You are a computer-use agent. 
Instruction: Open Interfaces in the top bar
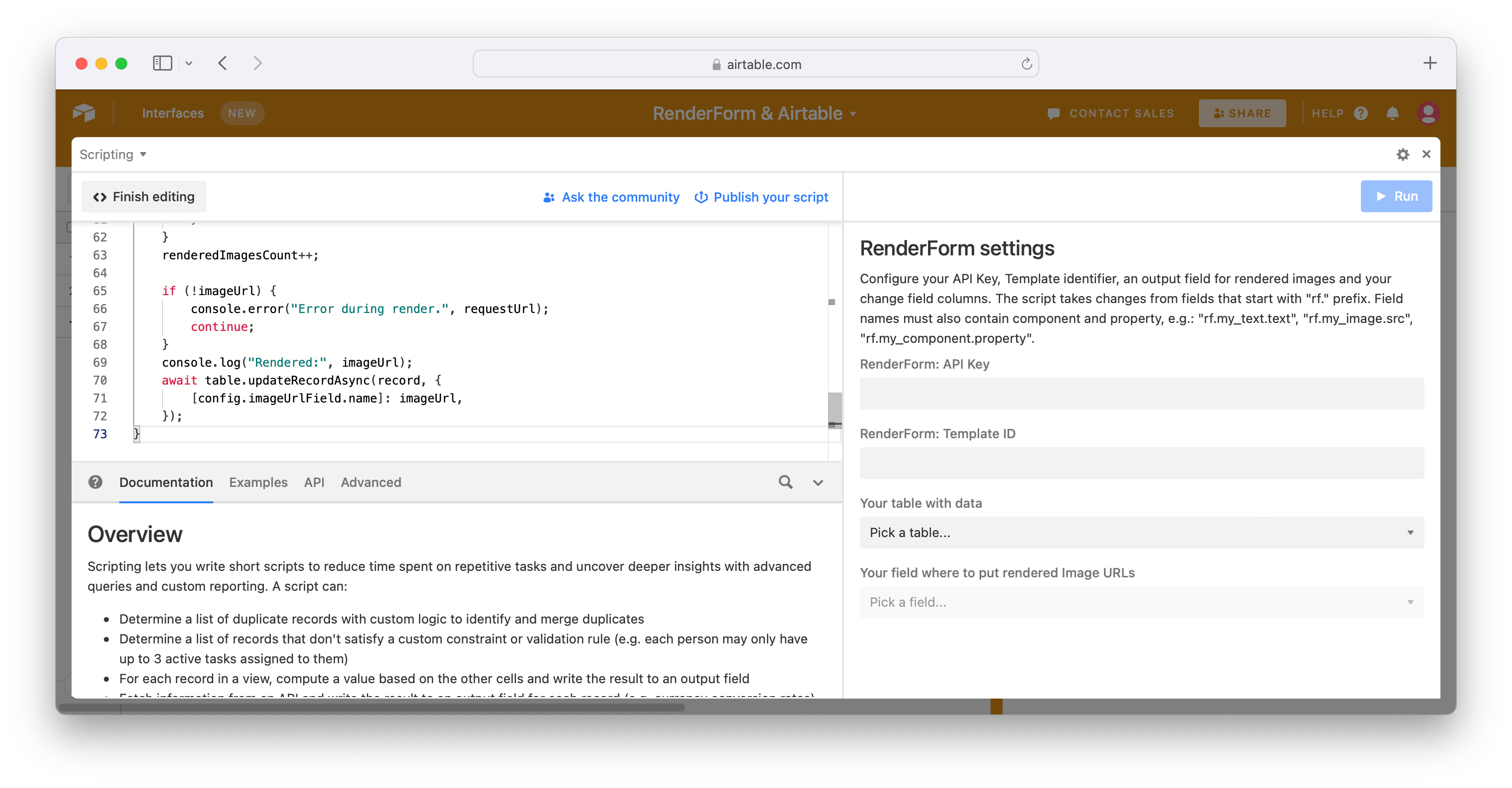(172, 113)
